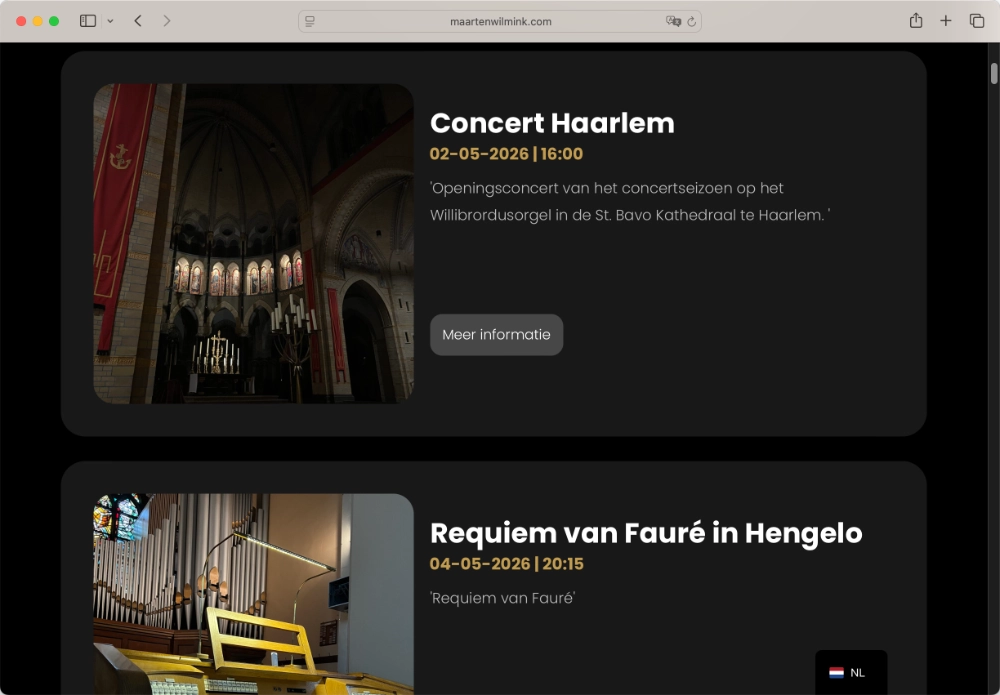Click the translate page icon

coord(673,21)
